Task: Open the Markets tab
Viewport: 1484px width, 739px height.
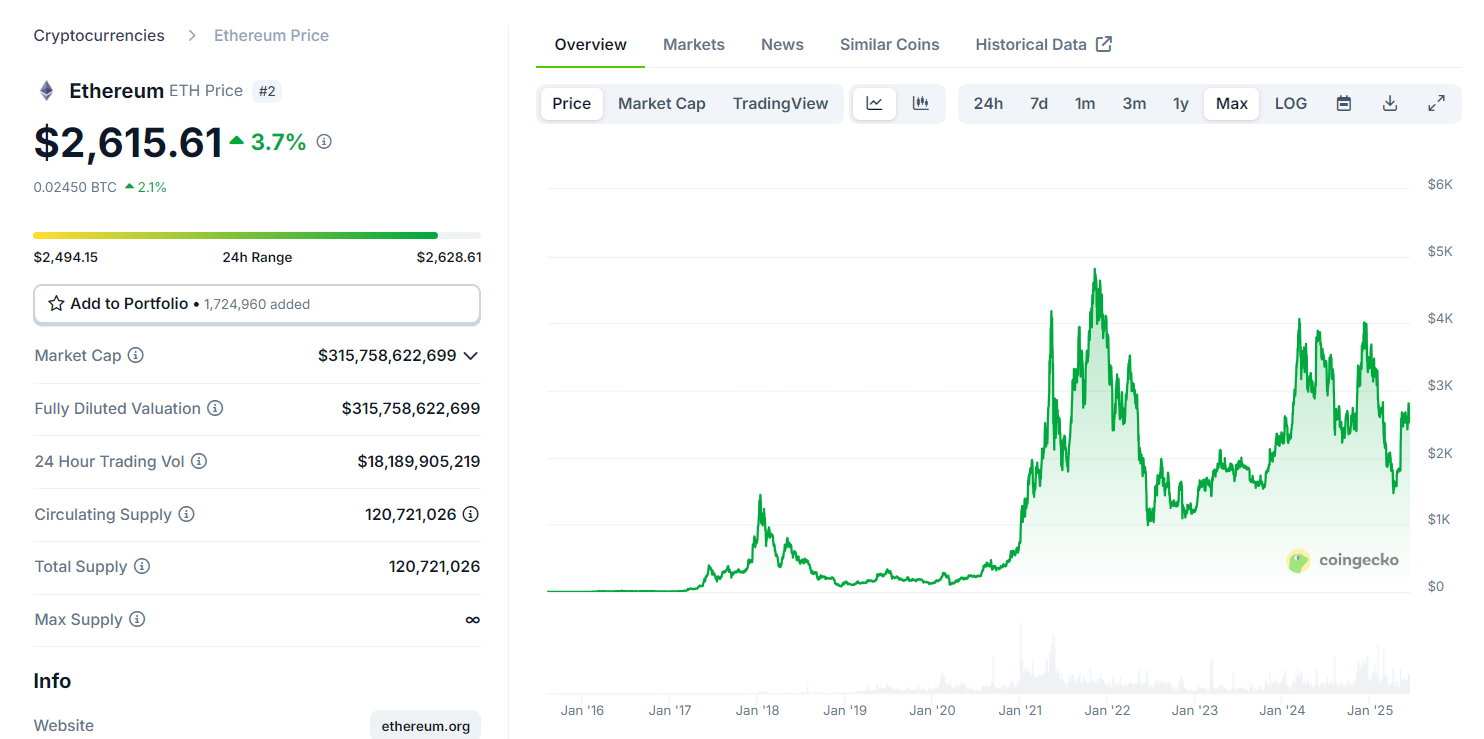Action: coord(694,44)
